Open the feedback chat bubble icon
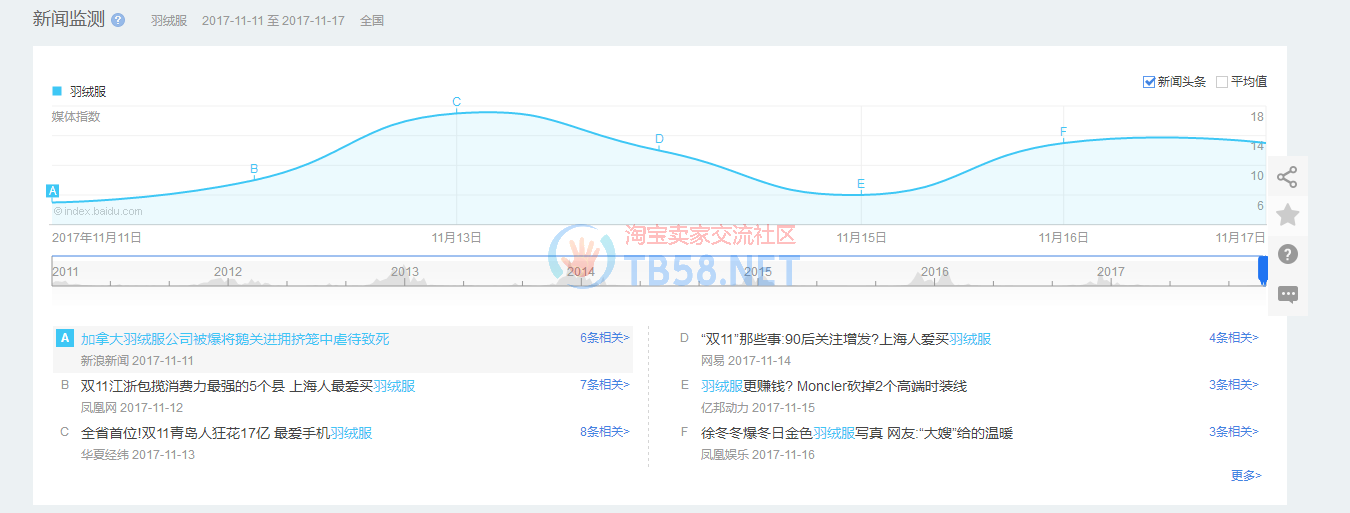 pyautogui.click(x=1287, y=294)
